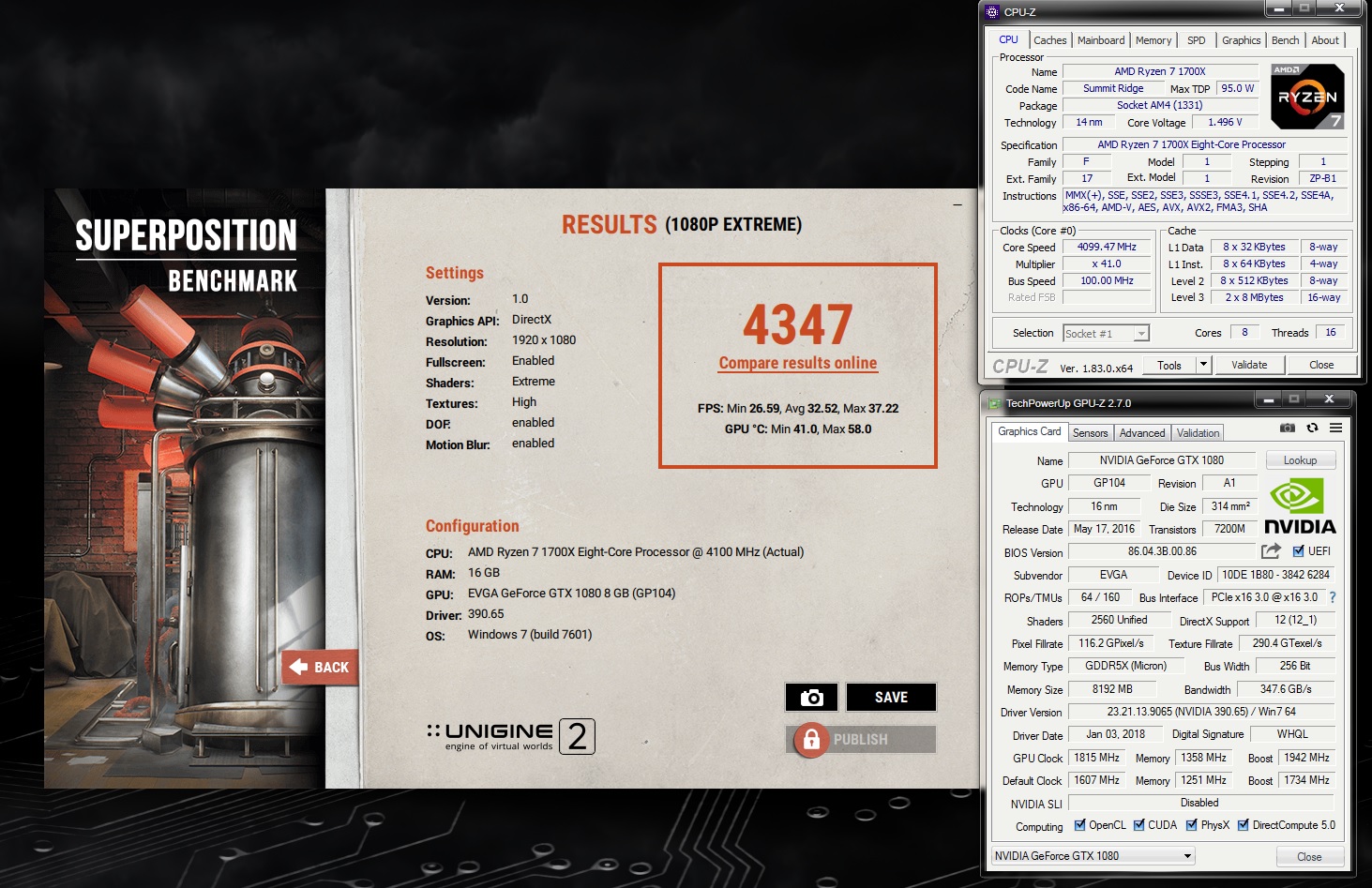
Task: Click the GPU-Z title bar app icon
Action: tap(994, 403)
